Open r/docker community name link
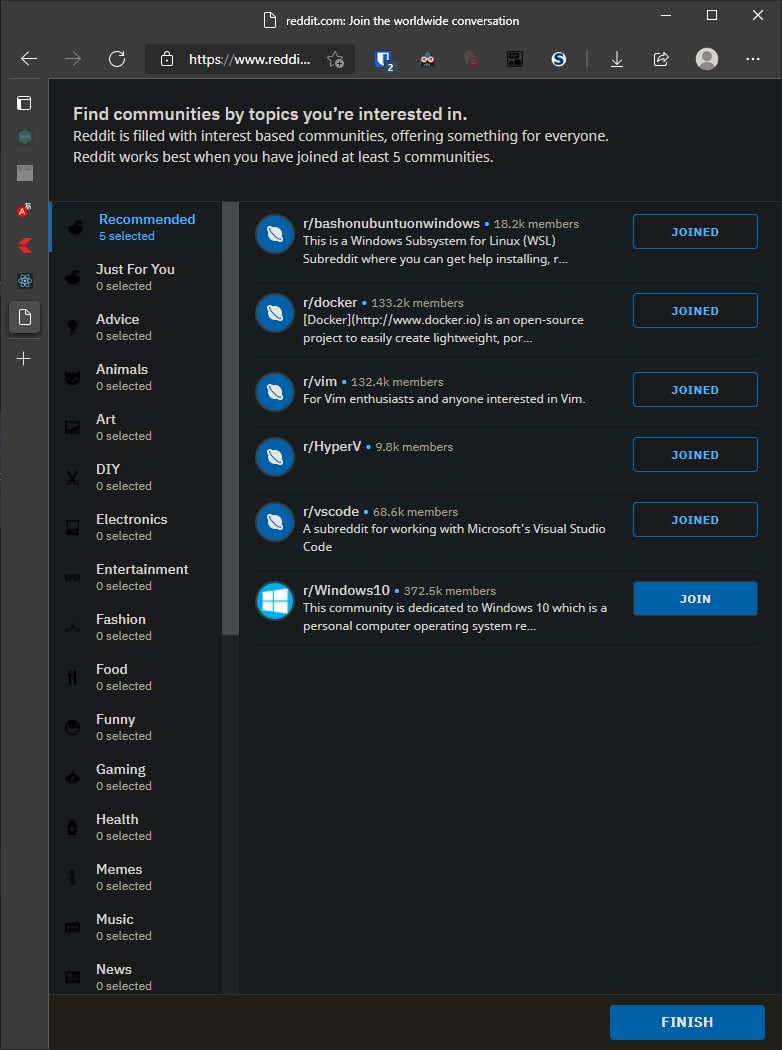This screenshot has height=1050, width=782. pyautogui.click(x=330, y=303)
